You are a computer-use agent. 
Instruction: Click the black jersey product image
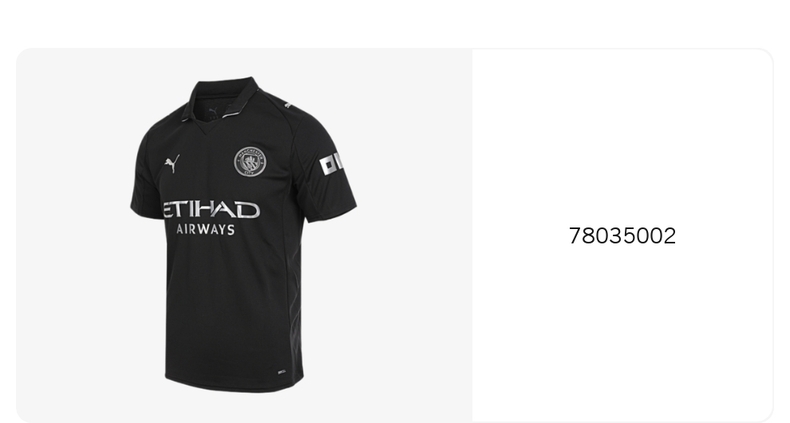243,235
